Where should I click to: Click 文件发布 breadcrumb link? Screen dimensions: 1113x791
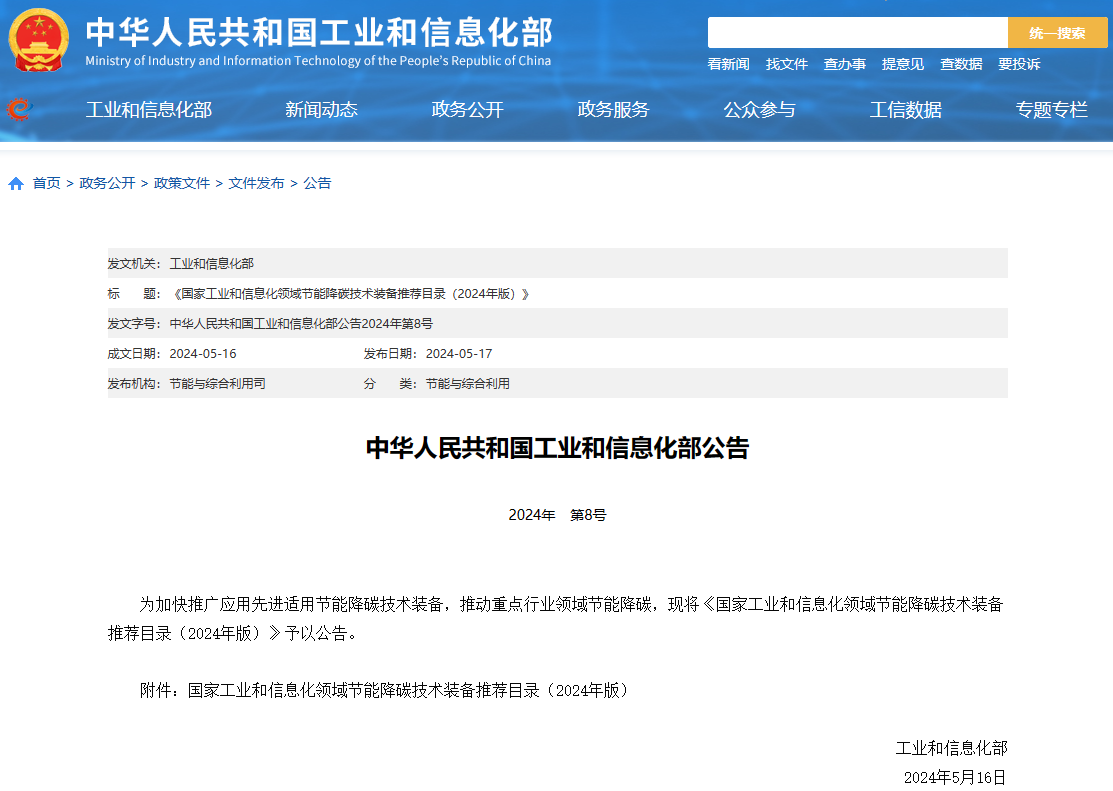[x=256, y=183]
